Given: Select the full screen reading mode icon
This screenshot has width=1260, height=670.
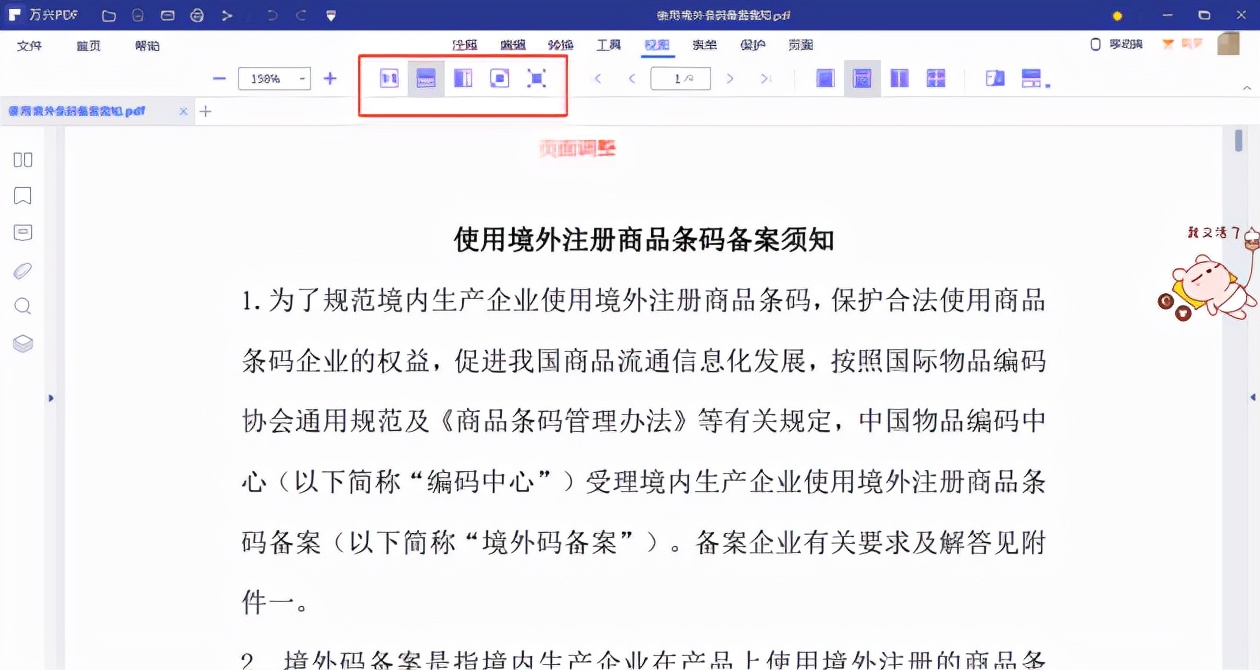Looking at the screenshot, I should click(x=537, y=77).
